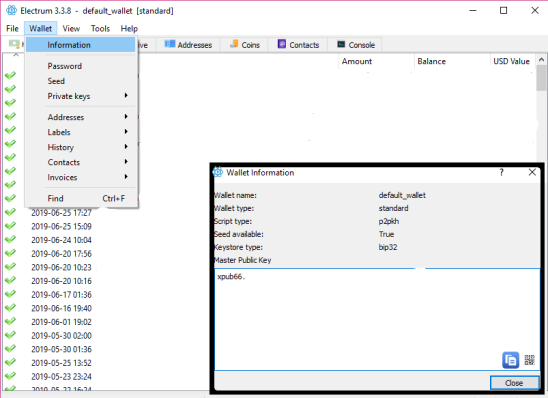Screen dimensions: 548x398
Task: Copy master public key to clipboard
Action: [510, 360]
